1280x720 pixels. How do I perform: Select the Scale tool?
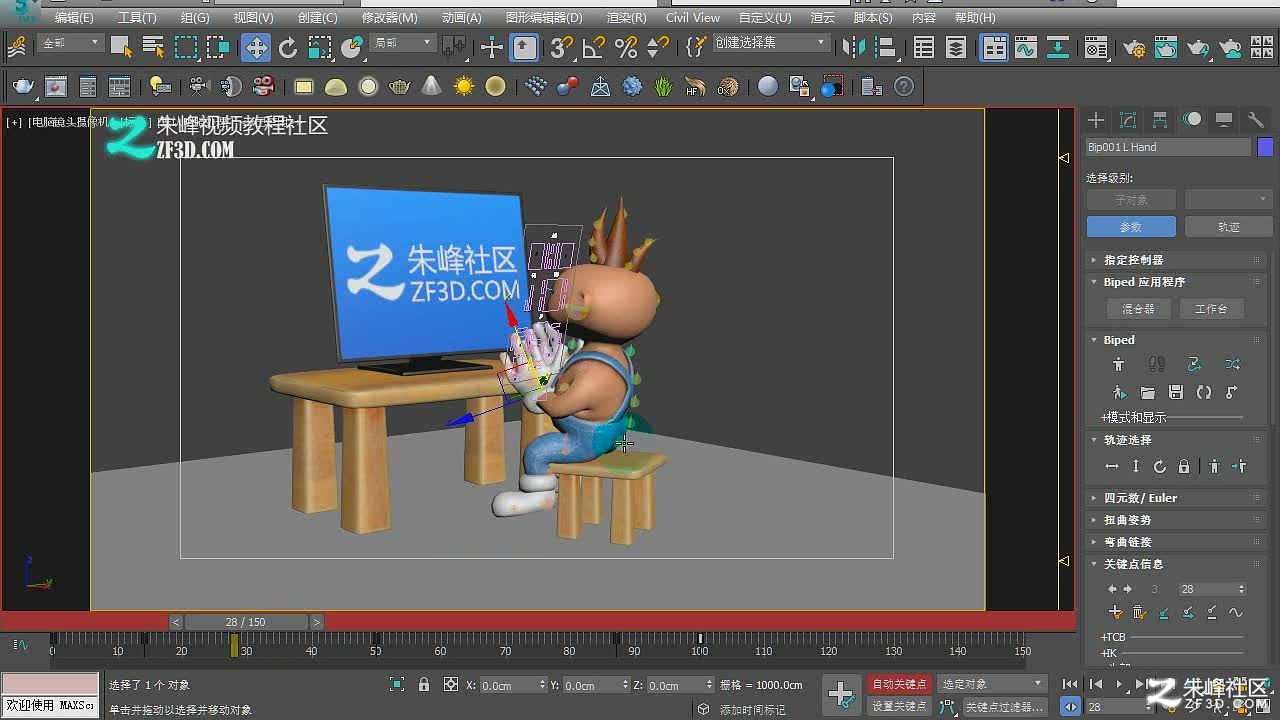tap(320, 47)
